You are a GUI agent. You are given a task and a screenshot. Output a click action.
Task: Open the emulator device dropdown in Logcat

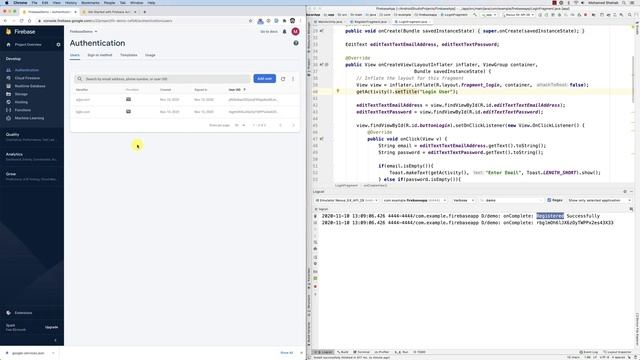click(x=346, y=200)
